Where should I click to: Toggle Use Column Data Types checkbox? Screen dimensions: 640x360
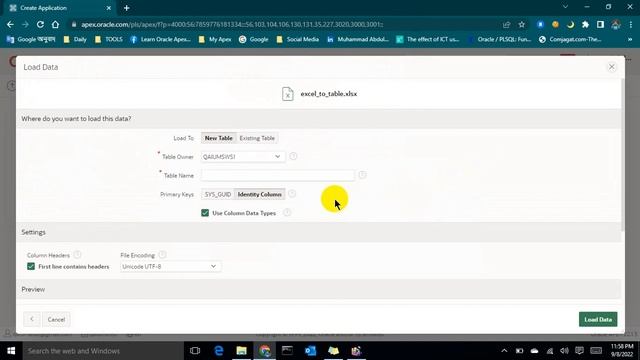pos(205,213)
